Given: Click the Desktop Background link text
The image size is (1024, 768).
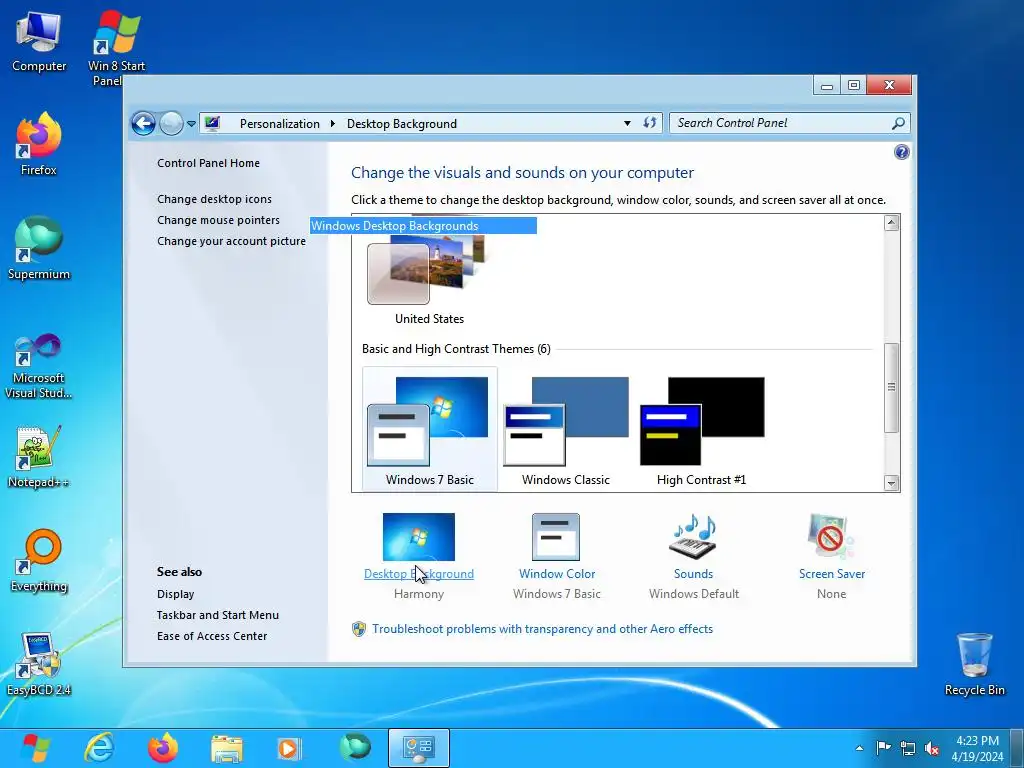Looking at the screenshot, I should [x=419, y=574].
